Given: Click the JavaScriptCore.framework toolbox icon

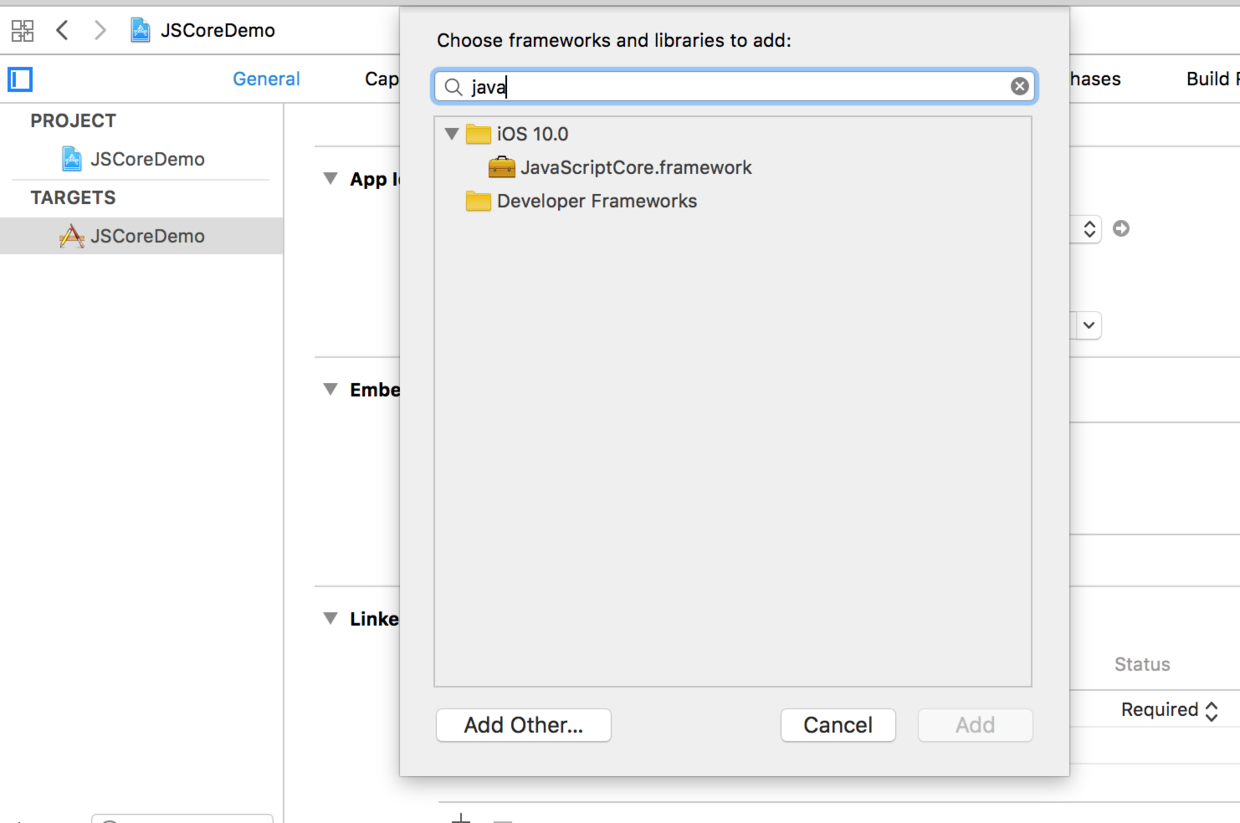Looking at the screenshot, I should tap(502, 168).
